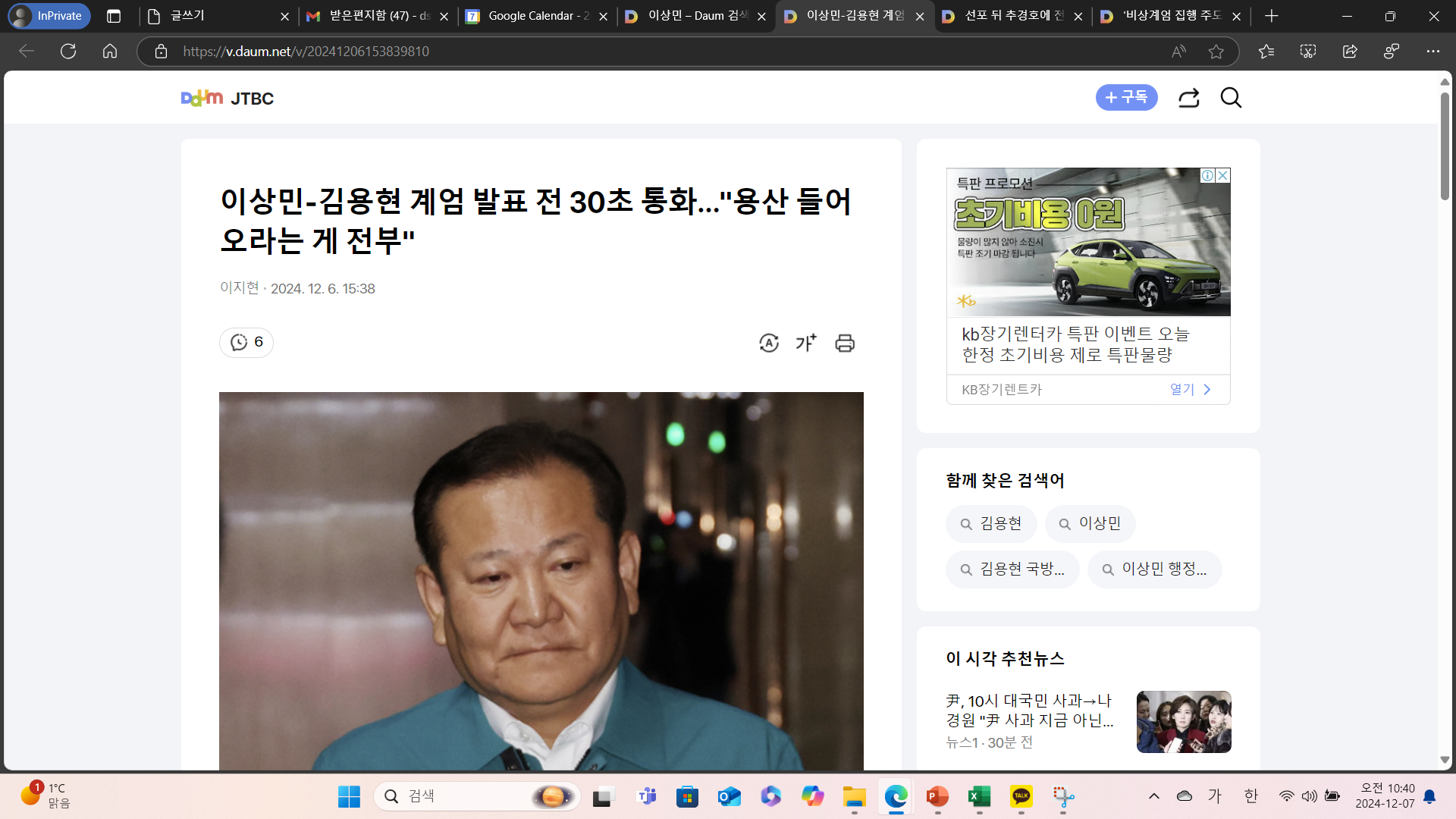
Task: Click the comment count bubble showing 6
Action: click(x=246, y=342)
